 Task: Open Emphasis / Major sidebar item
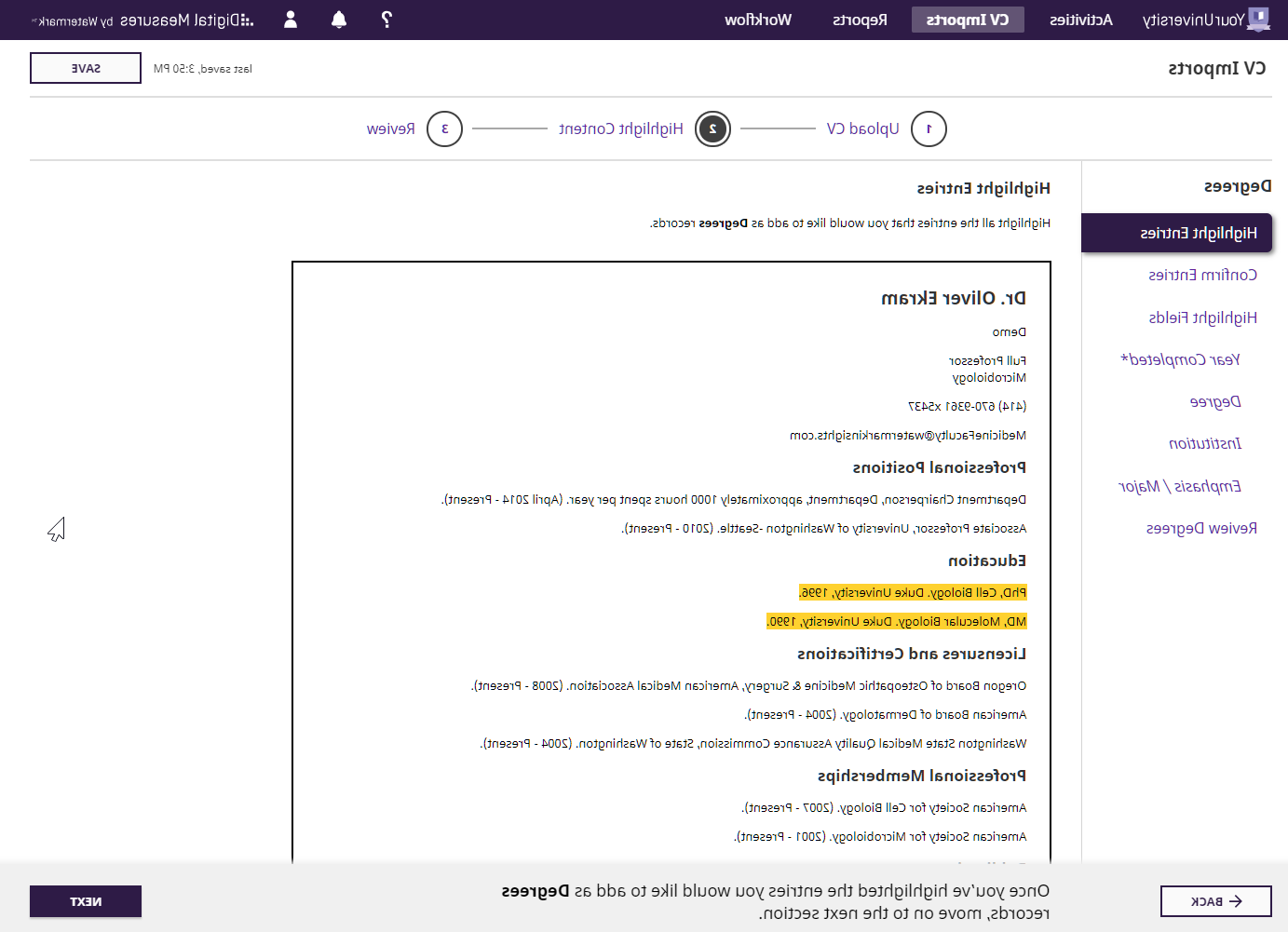point(1180,486)
